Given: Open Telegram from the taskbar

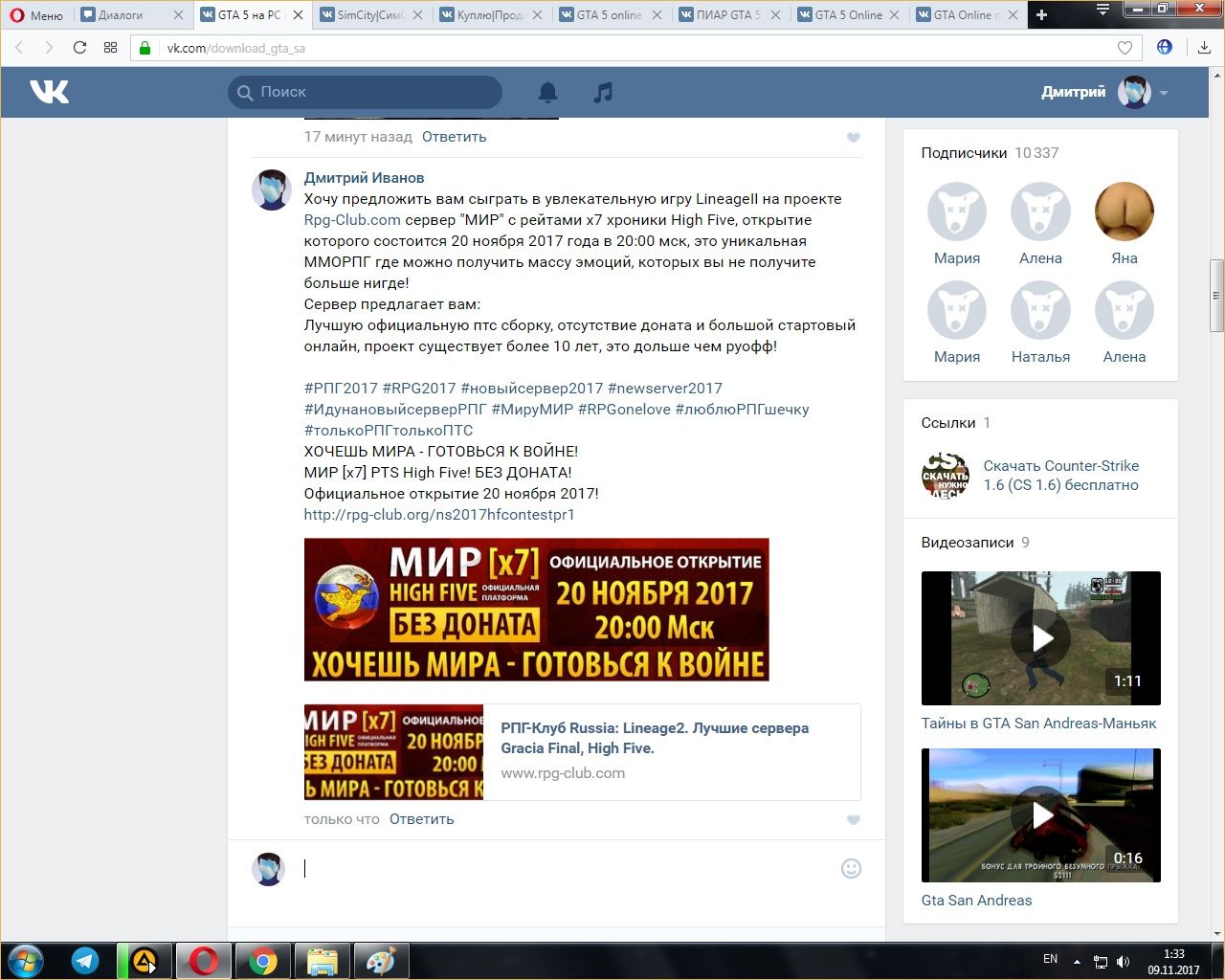Looking at the screenshot, I should [x=85, y=961].
